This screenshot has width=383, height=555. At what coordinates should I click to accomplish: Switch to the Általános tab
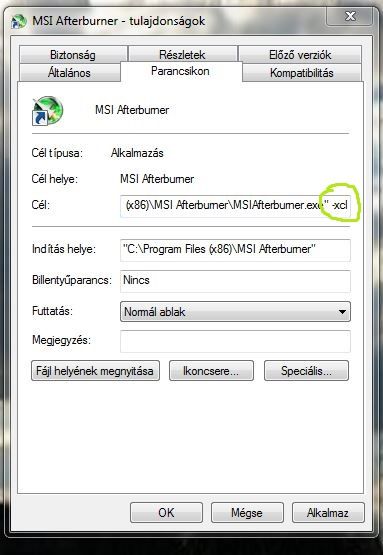tap(69, 73)
